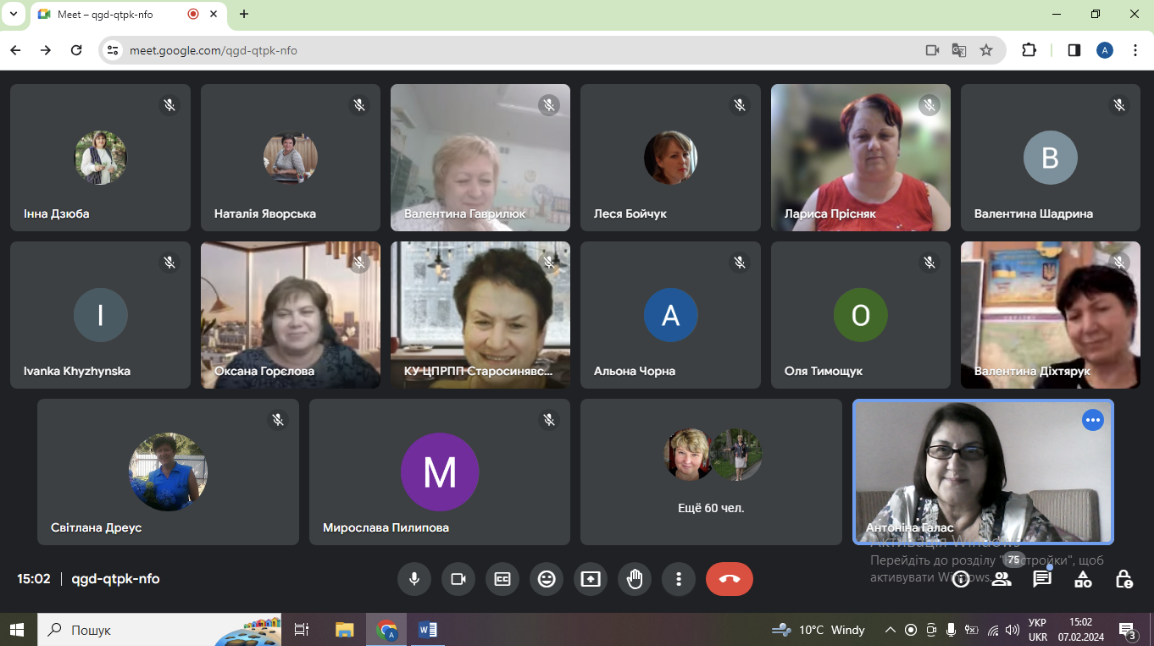The width and height of the screenshot is (1154, 646).
Task: Show the participants list with 75 badge
Action: pos(1002,579)
